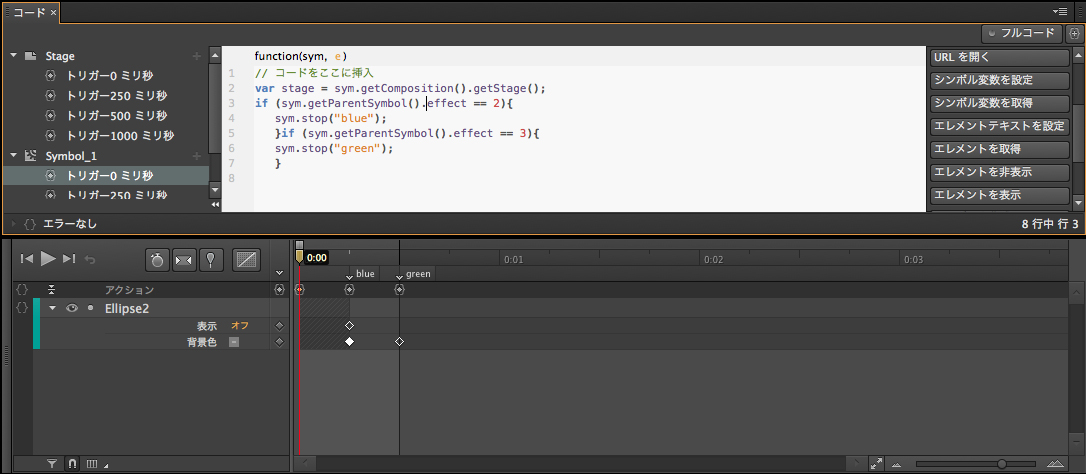The height and width of the screenshot is (474, 1086).
Task: Add event with plus beside Stage
Action: [x=197, y=56]
